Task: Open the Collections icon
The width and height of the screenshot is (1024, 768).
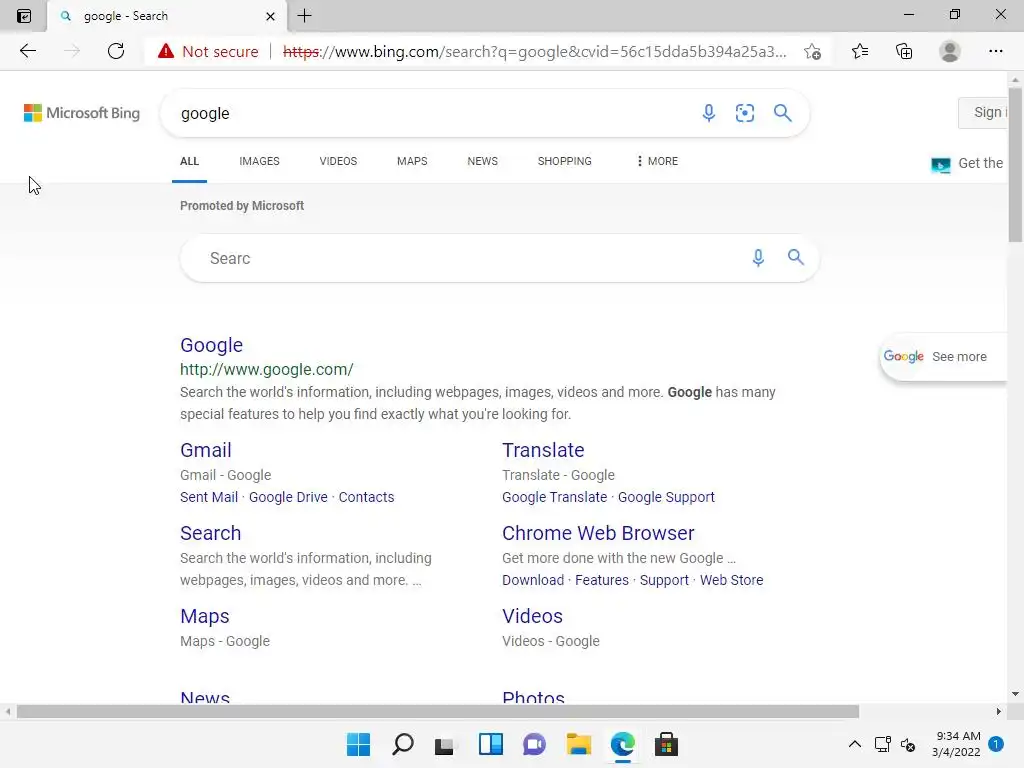Action: (x=904, y=51)
